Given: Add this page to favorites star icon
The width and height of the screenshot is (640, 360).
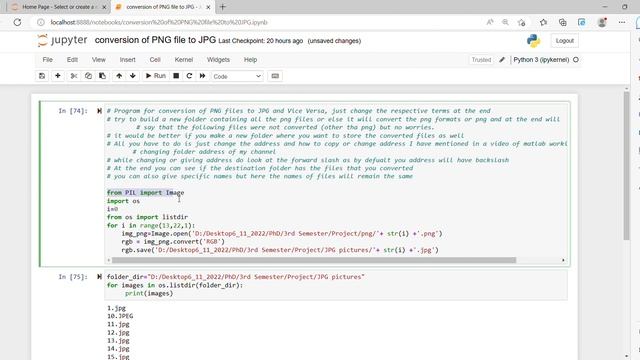Looking at the screenshot, I should [521, 22].
